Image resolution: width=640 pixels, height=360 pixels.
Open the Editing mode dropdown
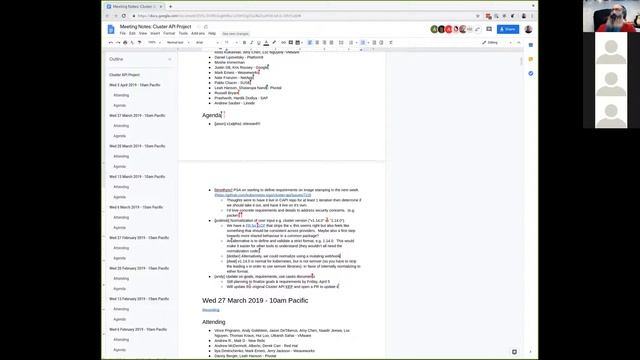click(x=496, y=42)
